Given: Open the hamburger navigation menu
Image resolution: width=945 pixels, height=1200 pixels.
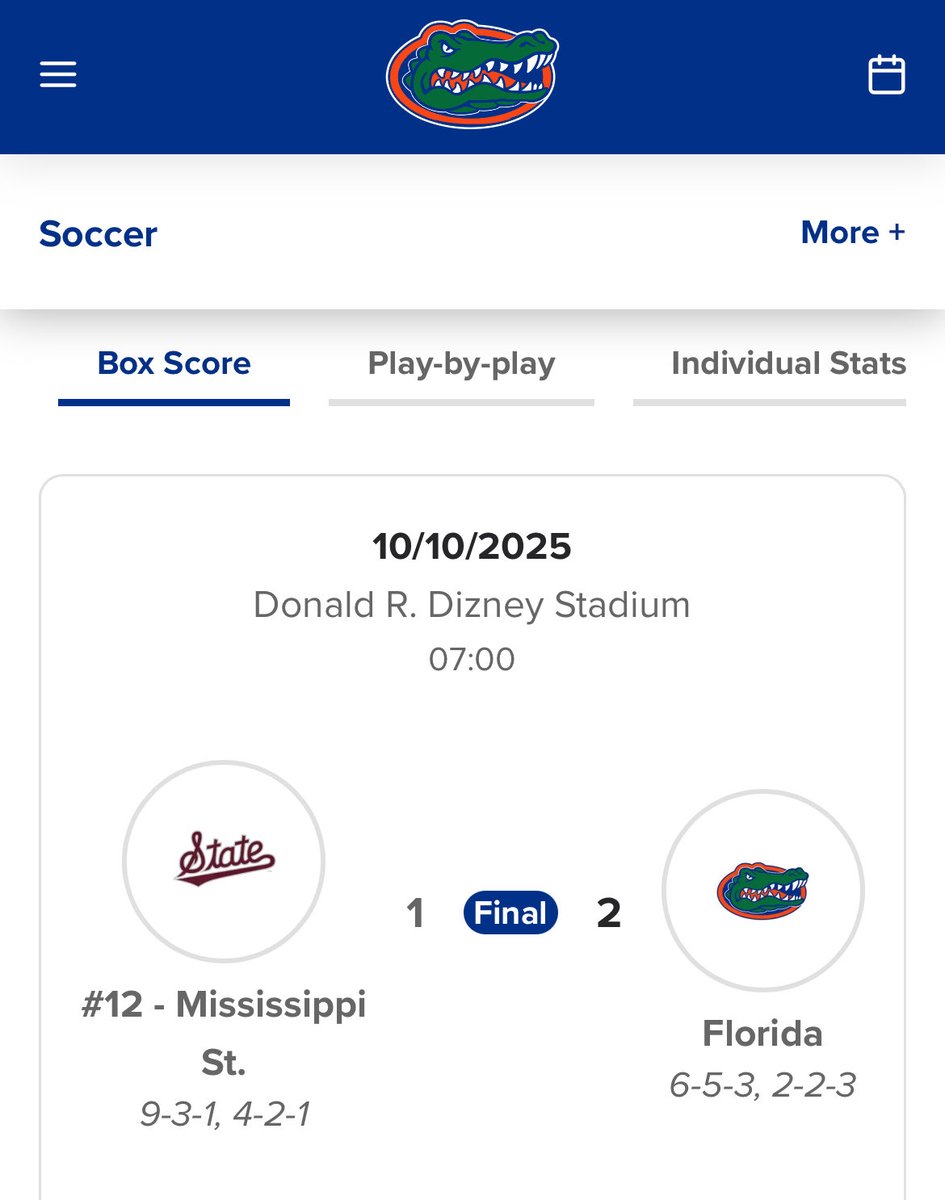Looking at the screenshot, I should pyautogui.click(x=58, y=75).
